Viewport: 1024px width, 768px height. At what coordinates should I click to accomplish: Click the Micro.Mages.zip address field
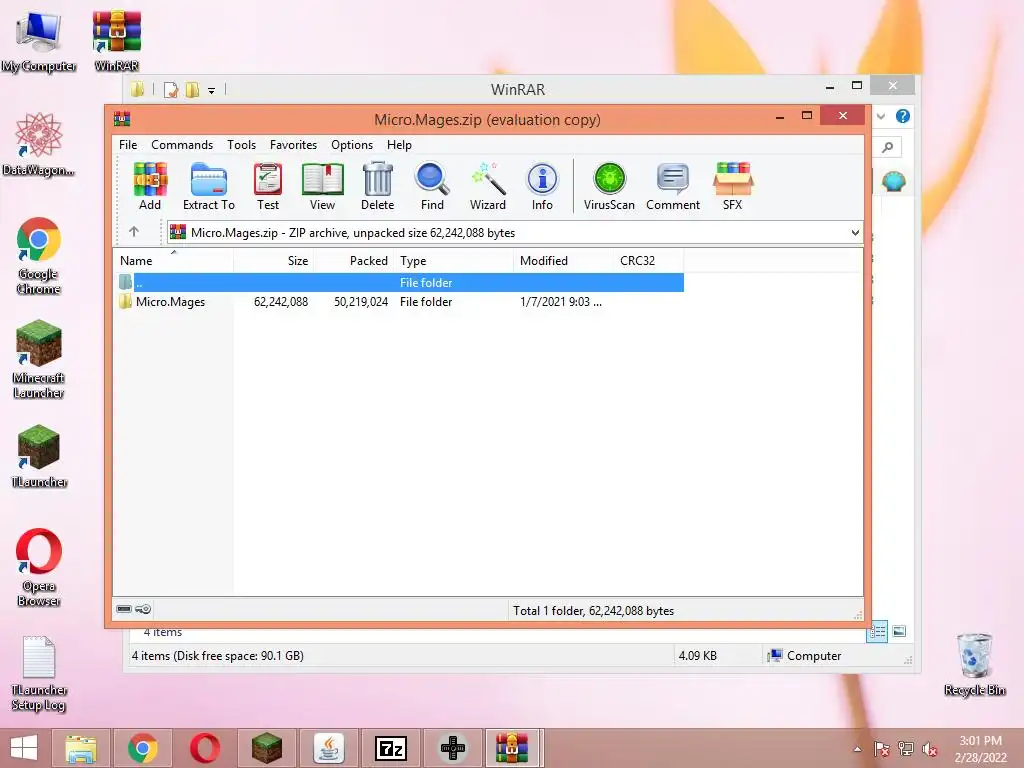tap(515, 232)
